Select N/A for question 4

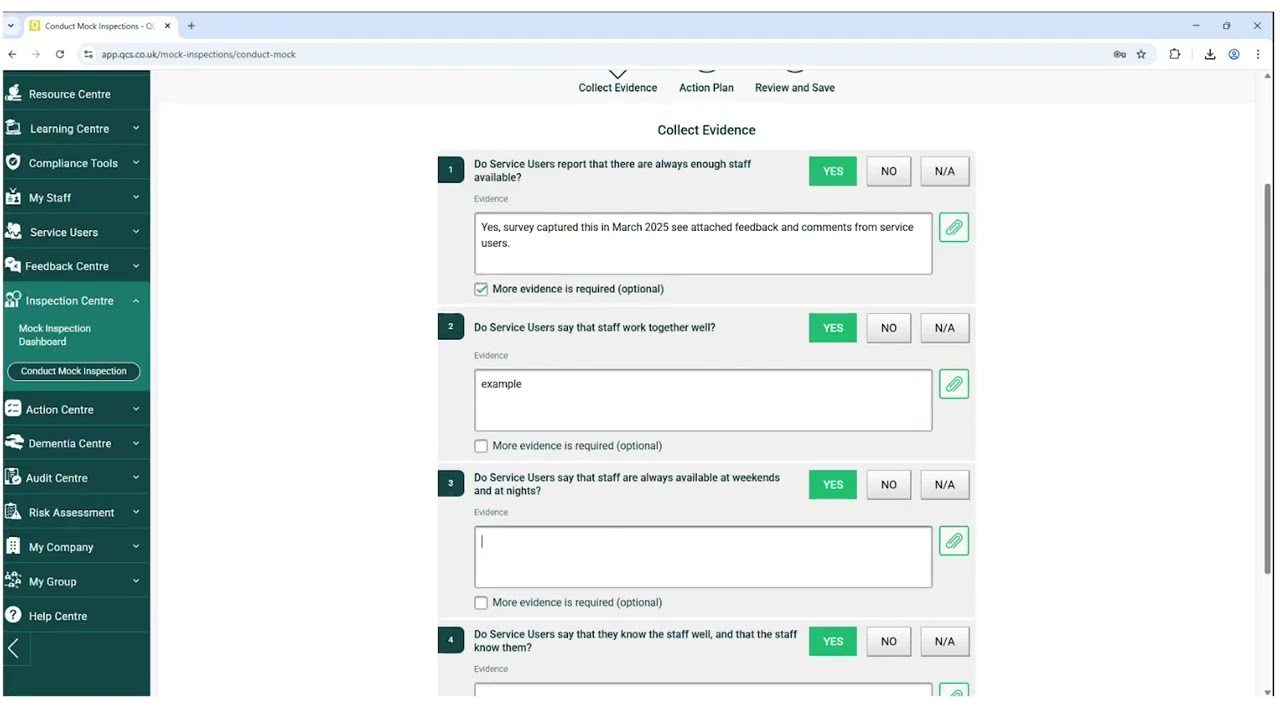(945, 642)
